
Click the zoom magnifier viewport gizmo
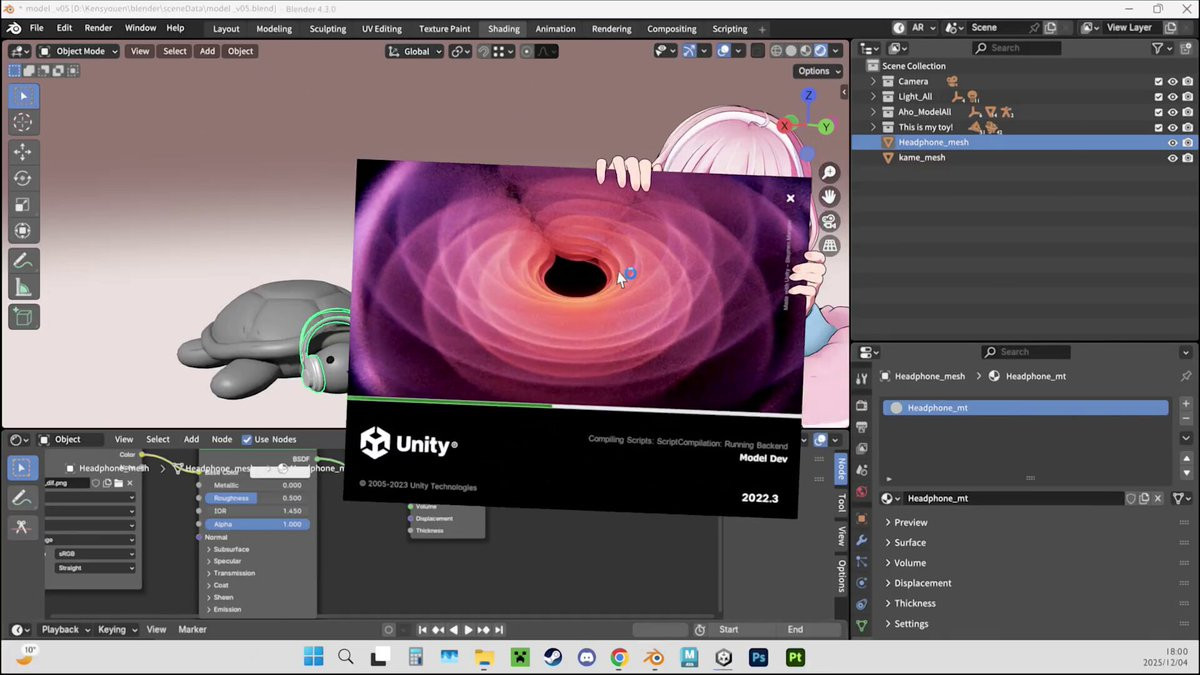click(829, 173)
